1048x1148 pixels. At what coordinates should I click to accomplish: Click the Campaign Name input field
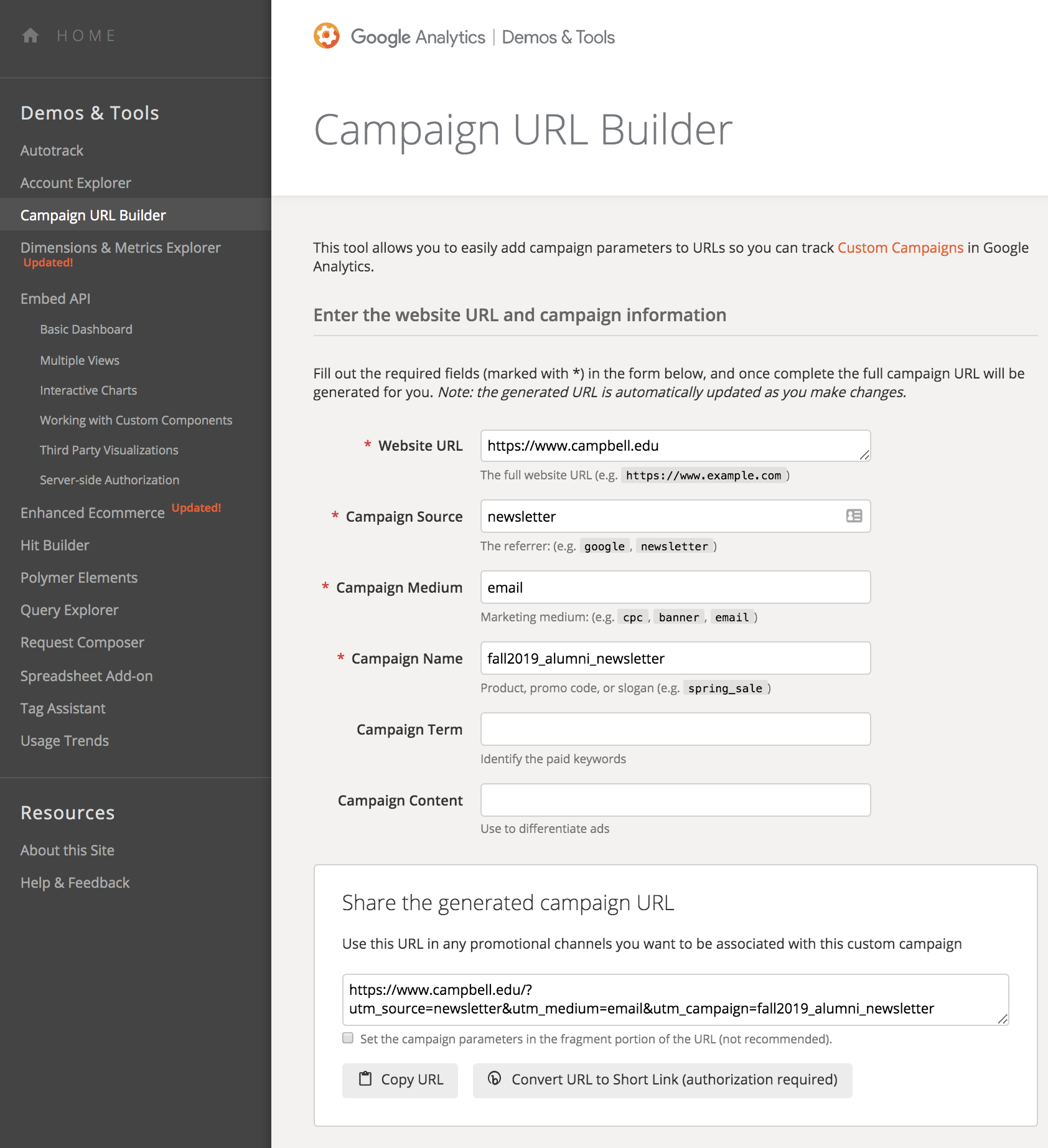tap(675, 658)
